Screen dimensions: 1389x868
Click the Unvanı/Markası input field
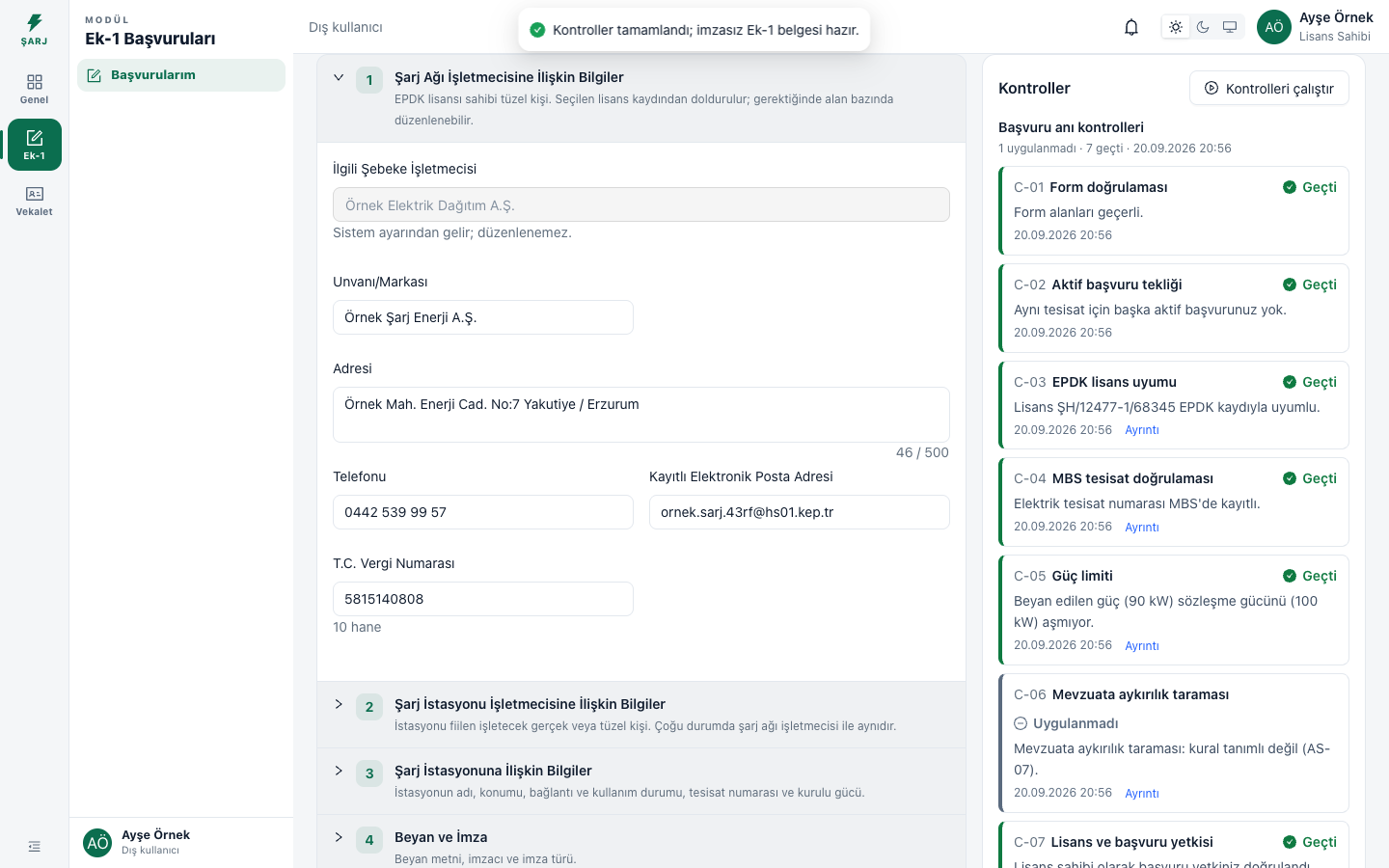click(x=483, y=317)
